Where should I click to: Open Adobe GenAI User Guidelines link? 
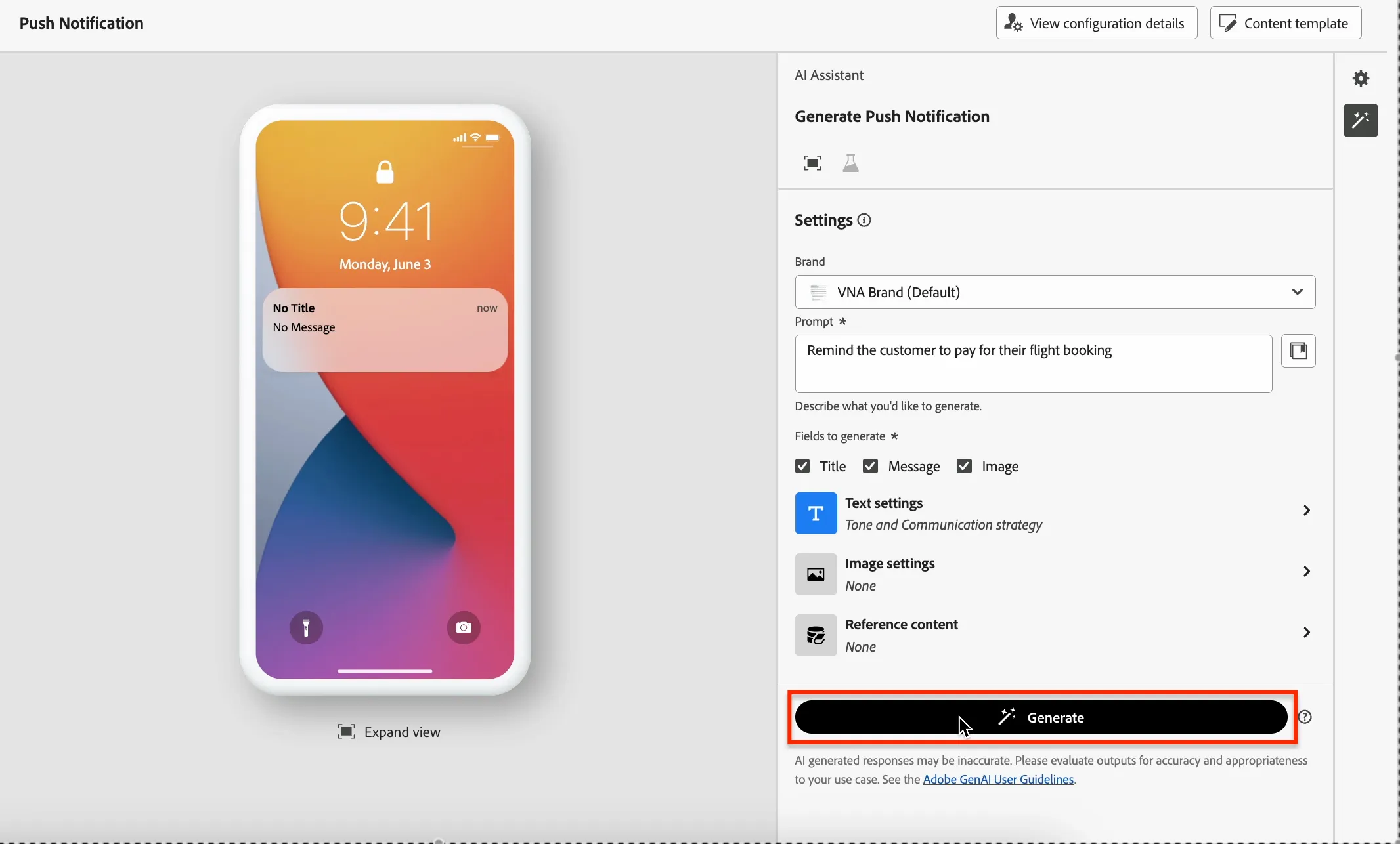pyautogui.click(x=998, y=779)
